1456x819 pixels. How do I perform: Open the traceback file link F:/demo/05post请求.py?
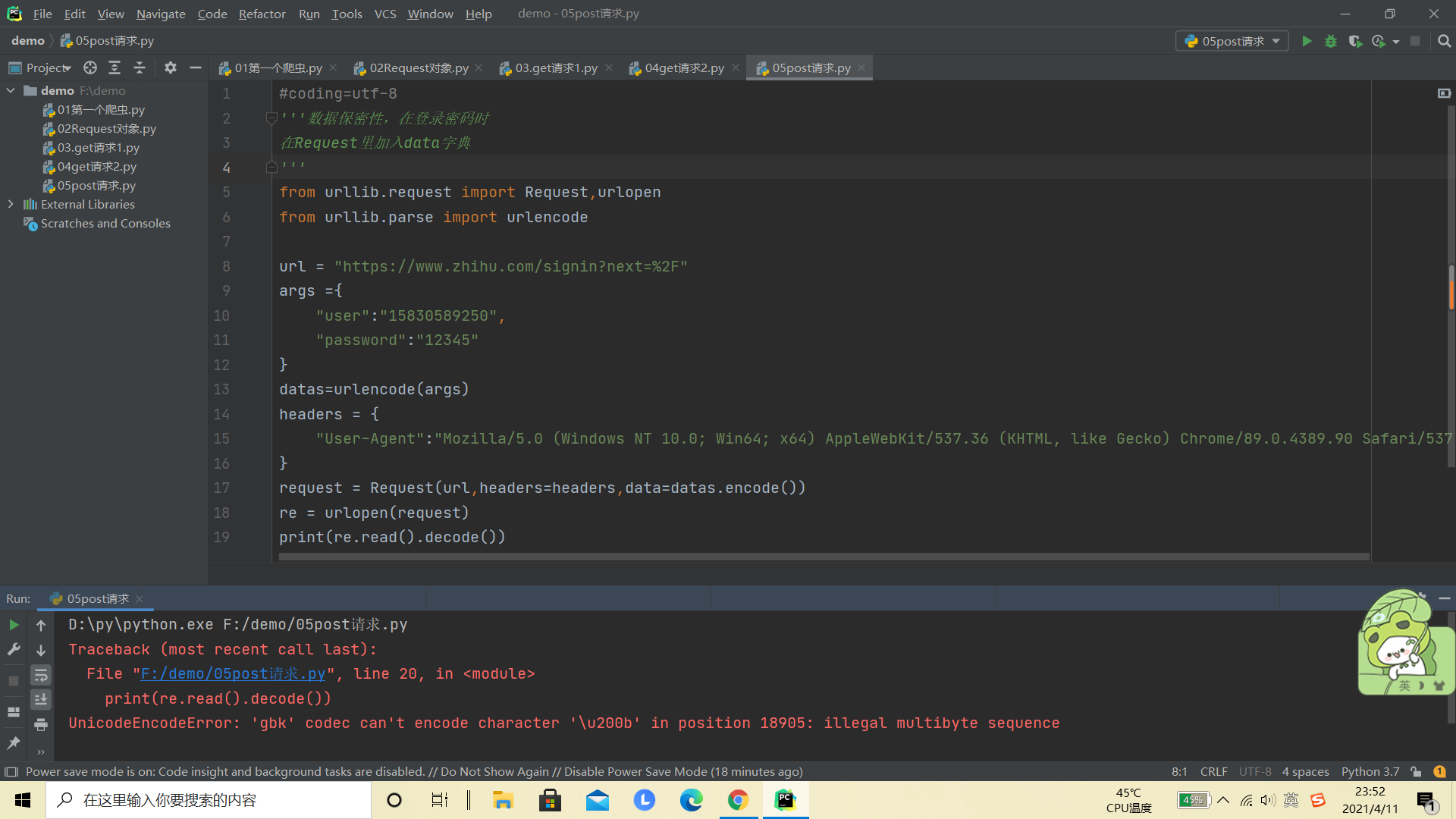pyautogui.click(x=233, y=673)
